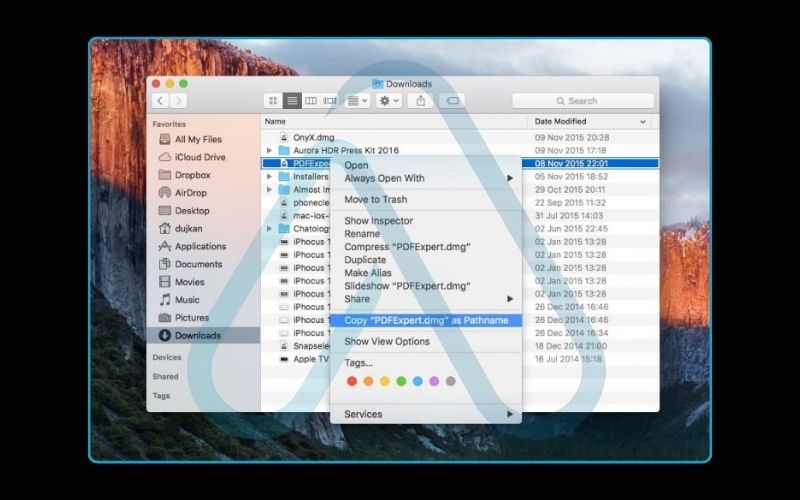
Task: Apply the red tag color
Action: coord(352,381)
